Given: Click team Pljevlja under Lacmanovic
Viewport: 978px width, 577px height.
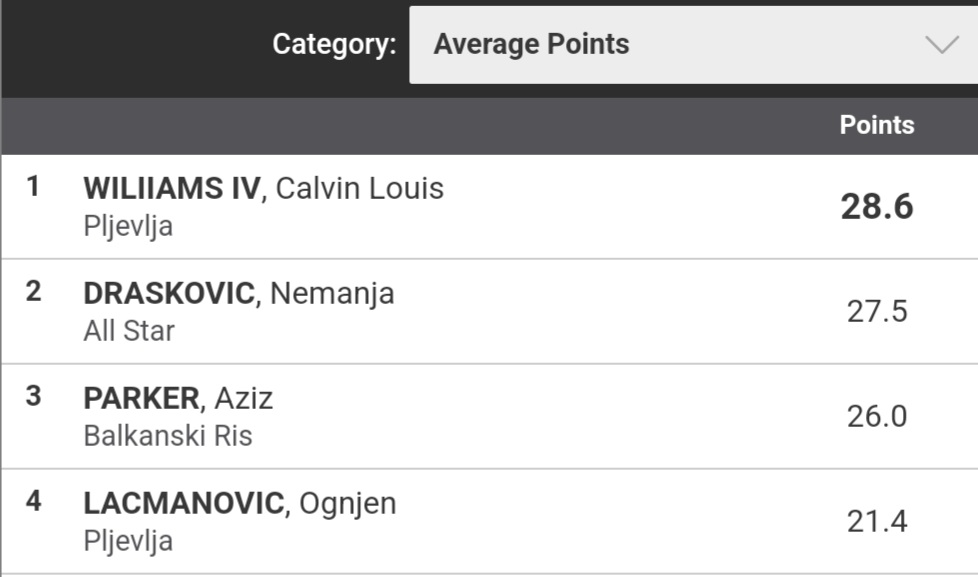Looking at the screenshot, I should coord(128,541).
